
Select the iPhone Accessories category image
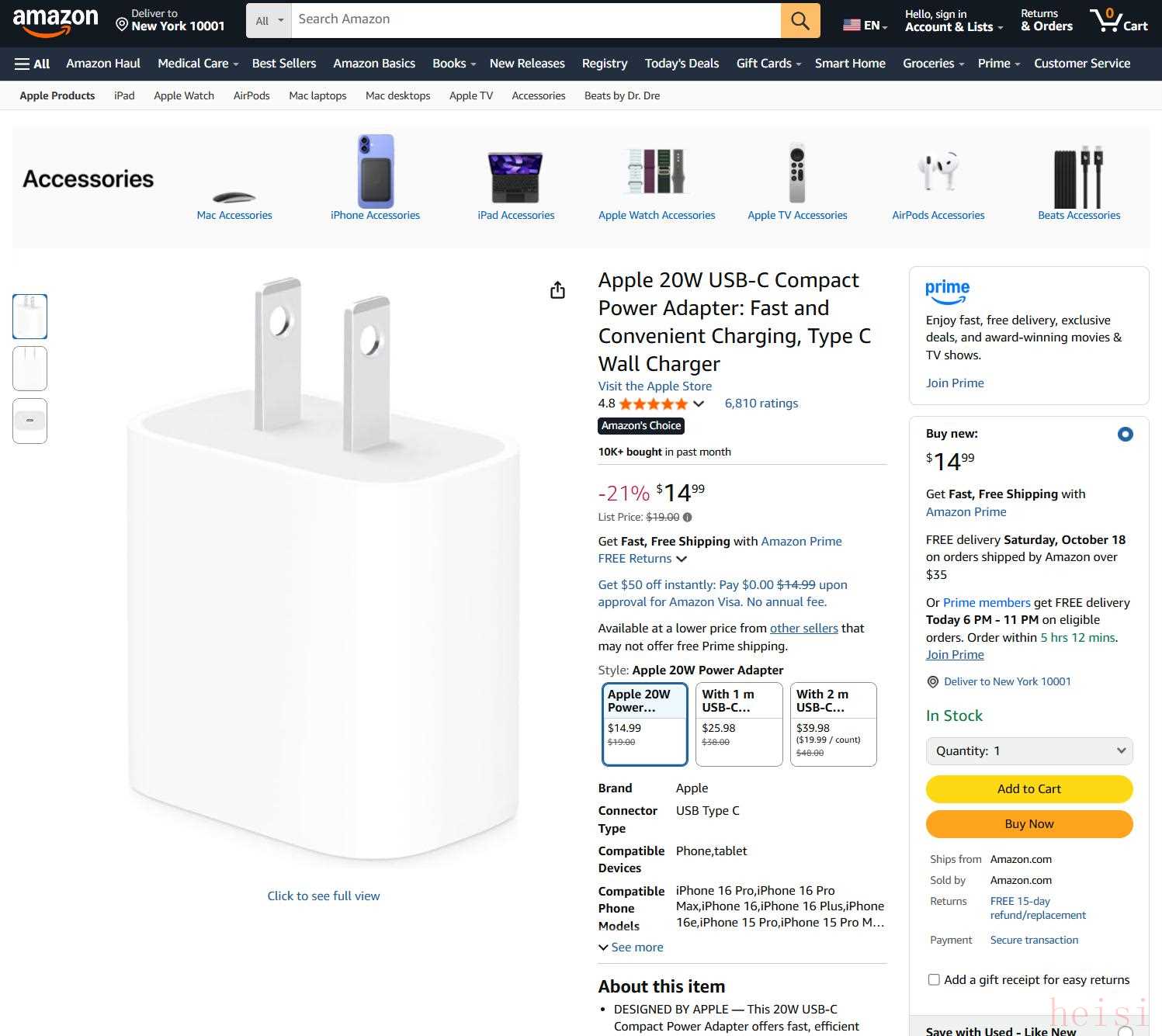pyautogui.click(x=376, y=171)
